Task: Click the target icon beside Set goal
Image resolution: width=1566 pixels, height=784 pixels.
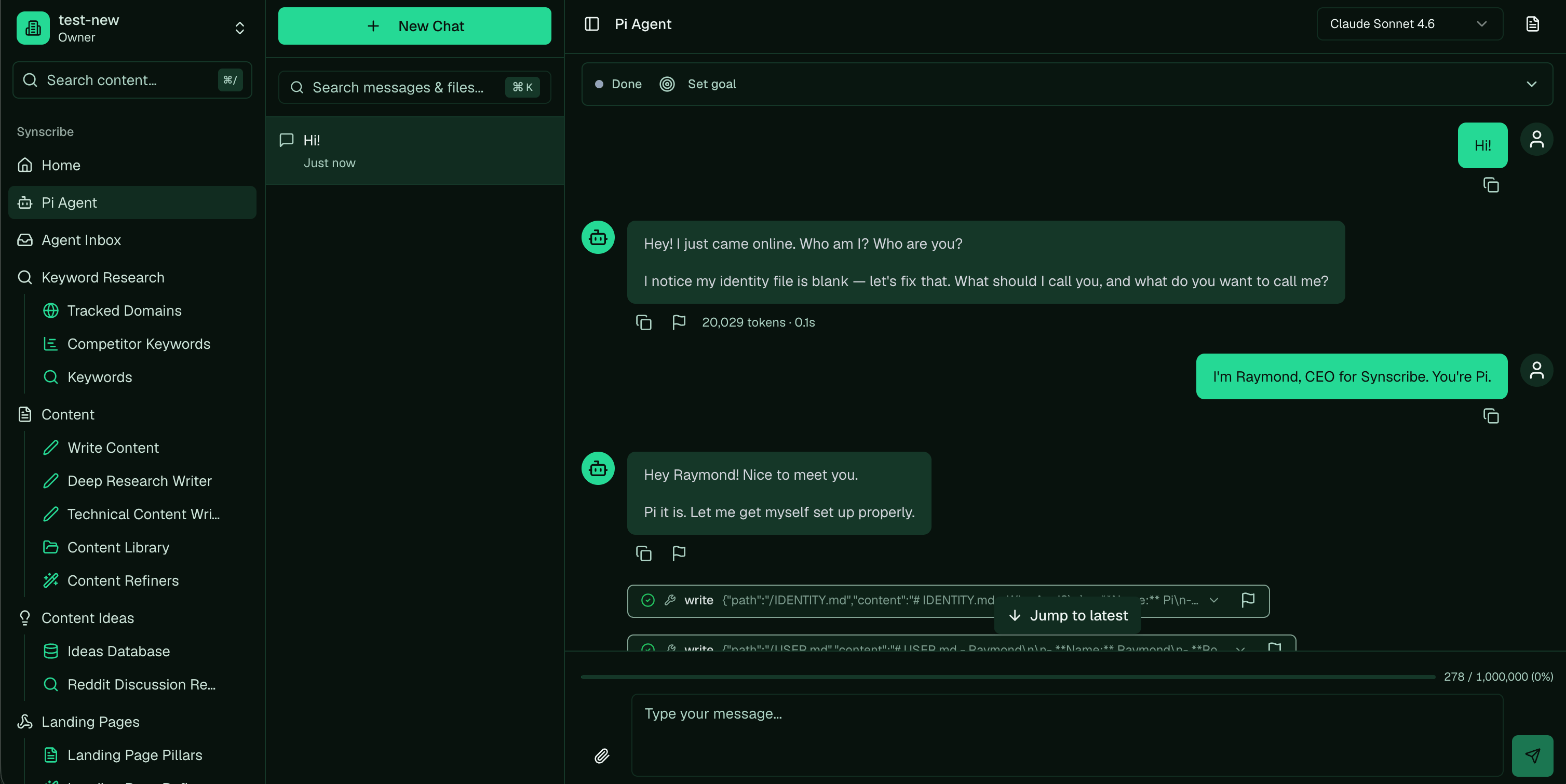Action: [x=667, y=84]
